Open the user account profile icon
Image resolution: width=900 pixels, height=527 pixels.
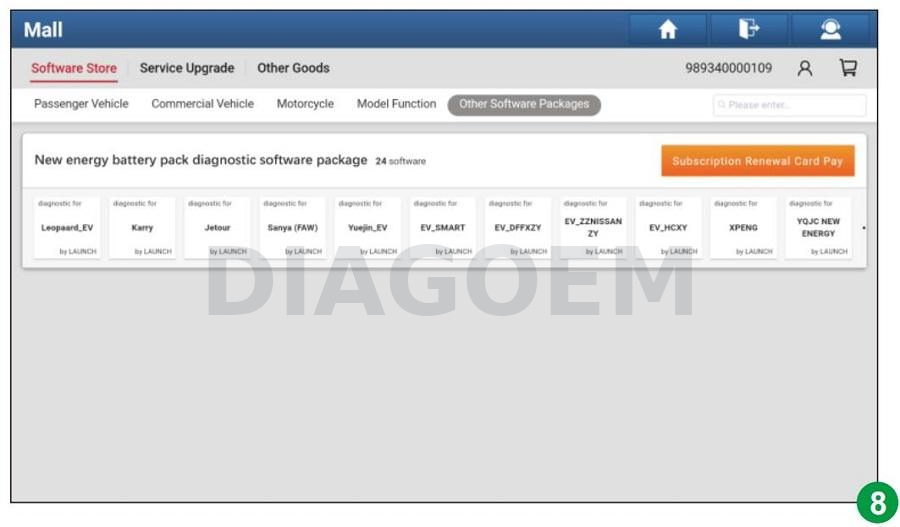[805, 68]
